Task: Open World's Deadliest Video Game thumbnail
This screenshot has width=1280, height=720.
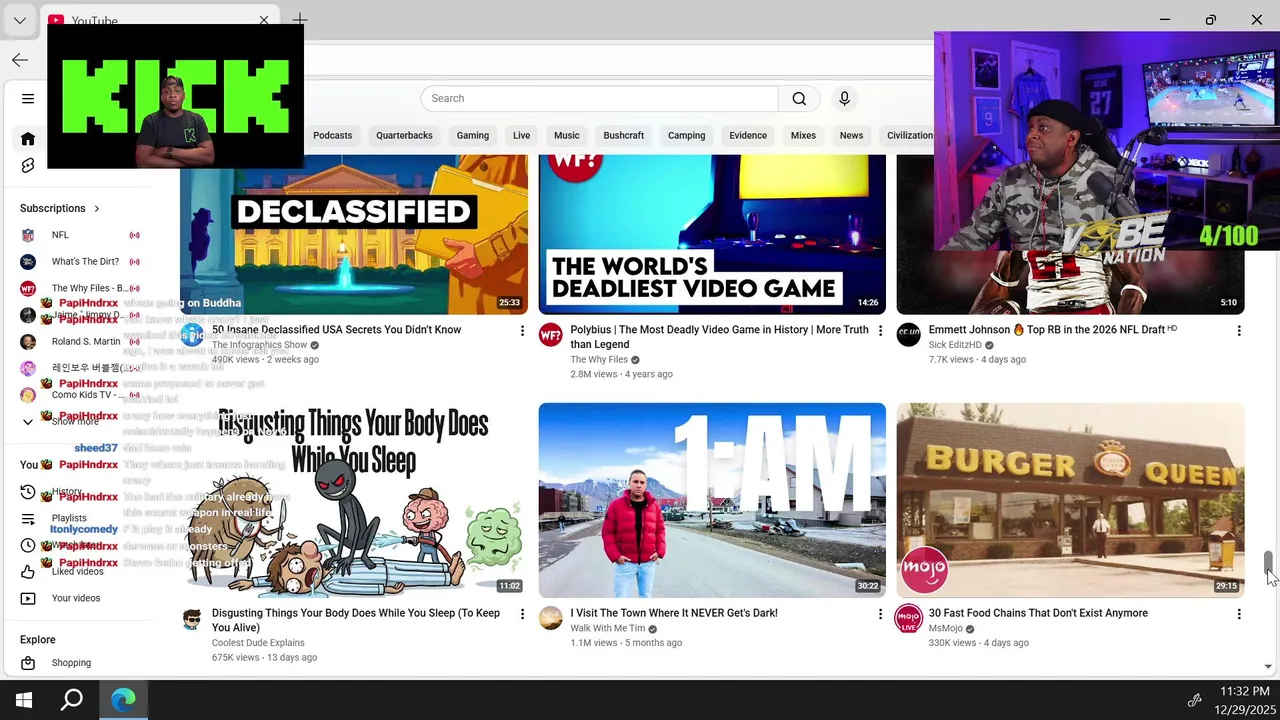Action: point(712,234)
